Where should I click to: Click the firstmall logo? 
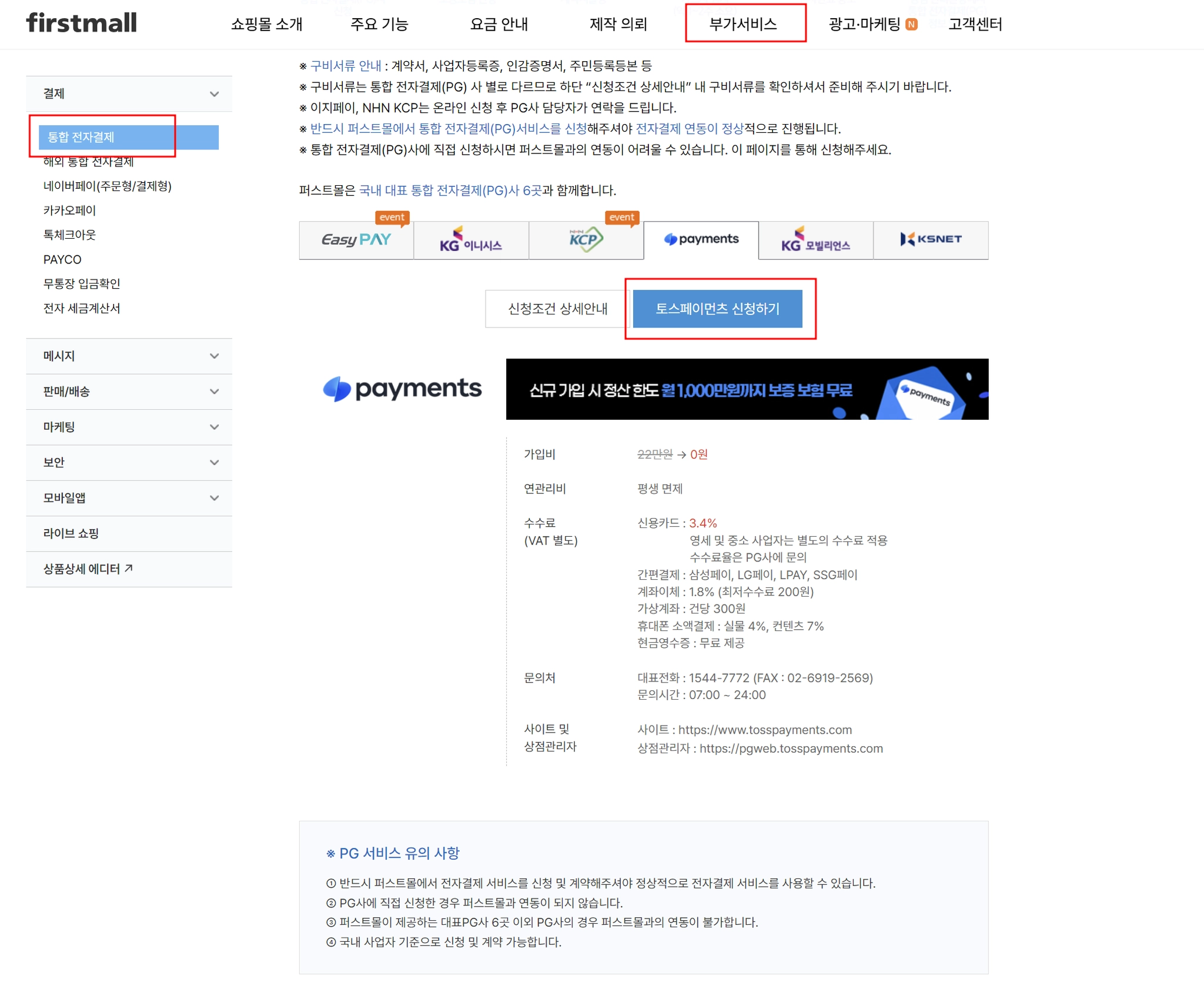[x=82, y=24]
